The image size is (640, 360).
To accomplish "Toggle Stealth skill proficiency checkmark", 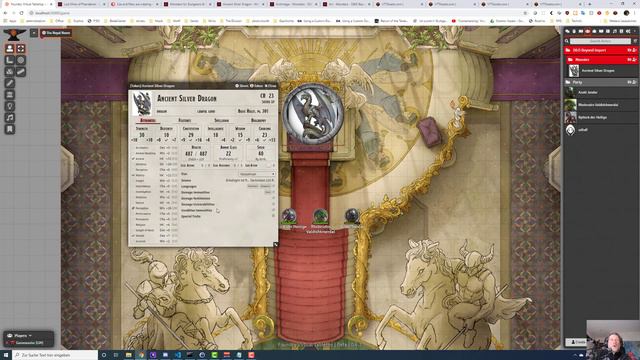I will tap(133, 236).
